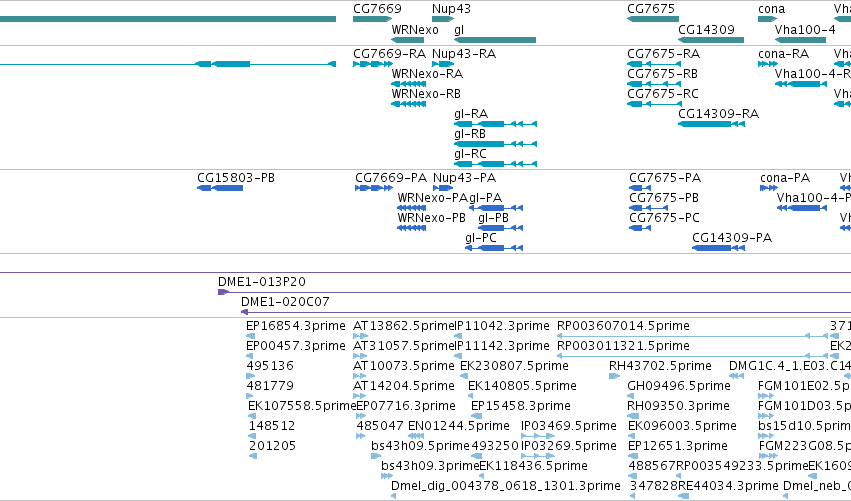Select EST IP03469.5prime
Screen dimensions: 851x501
[x=569, y=427]
